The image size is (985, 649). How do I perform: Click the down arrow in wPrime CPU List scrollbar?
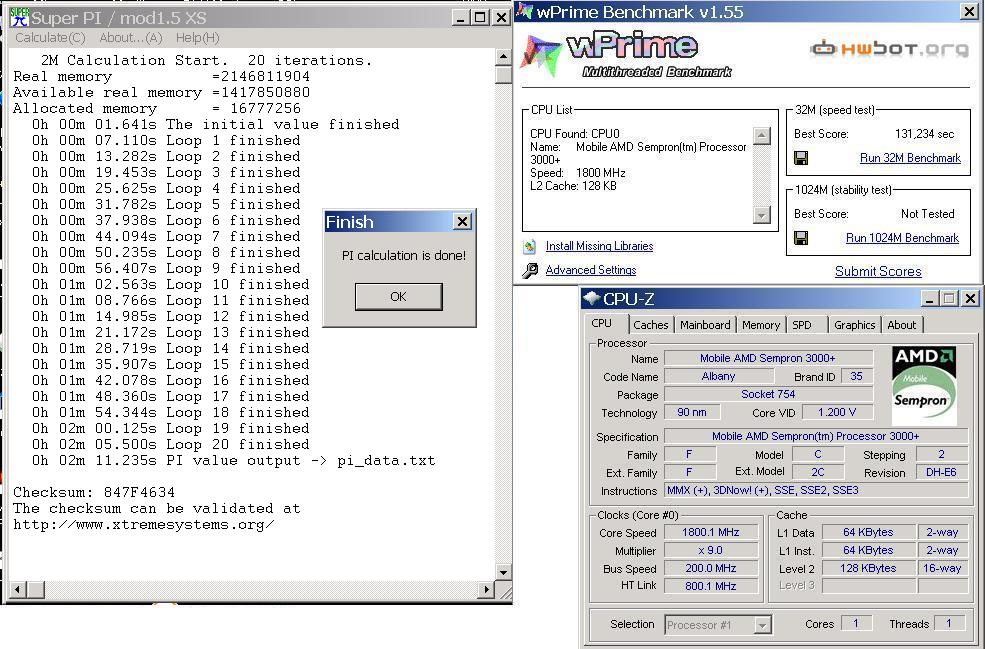pyautogui.click(x=761, y=215)
